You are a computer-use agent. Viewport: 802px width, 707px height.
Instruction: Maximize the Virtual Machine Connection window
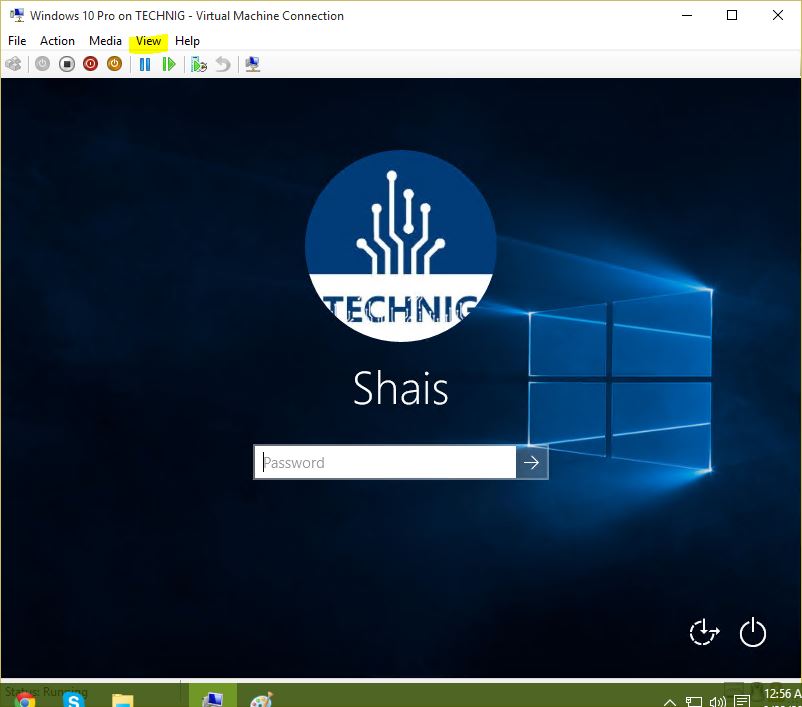(x=732, y=15)
